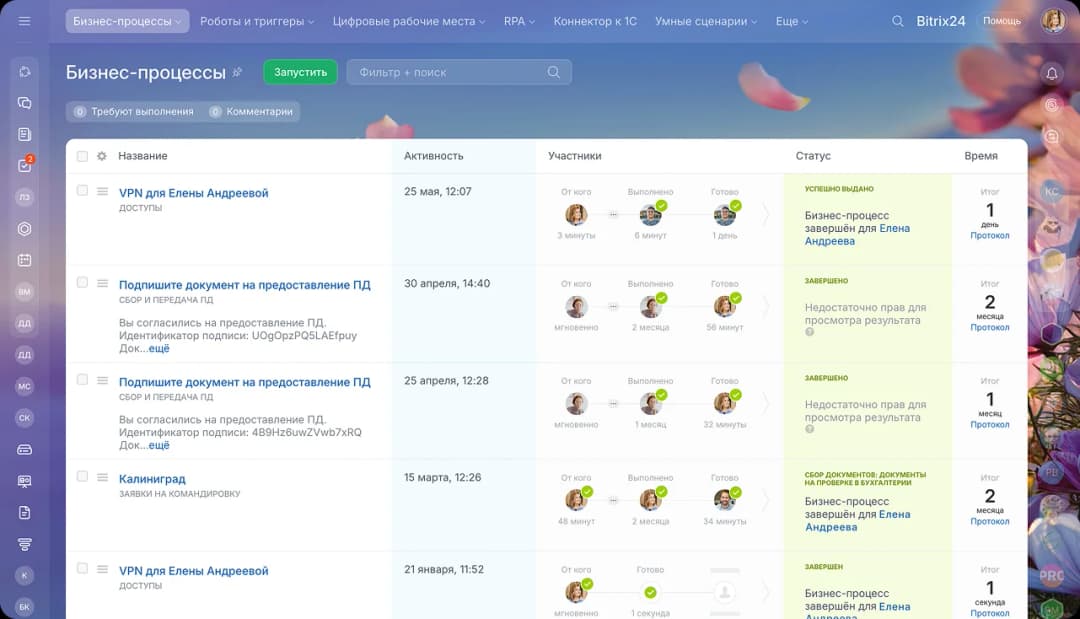Open the messenger chat icon in left sidebar
Viewport: 1080px width, 619px height.
(x=25, y=103)
